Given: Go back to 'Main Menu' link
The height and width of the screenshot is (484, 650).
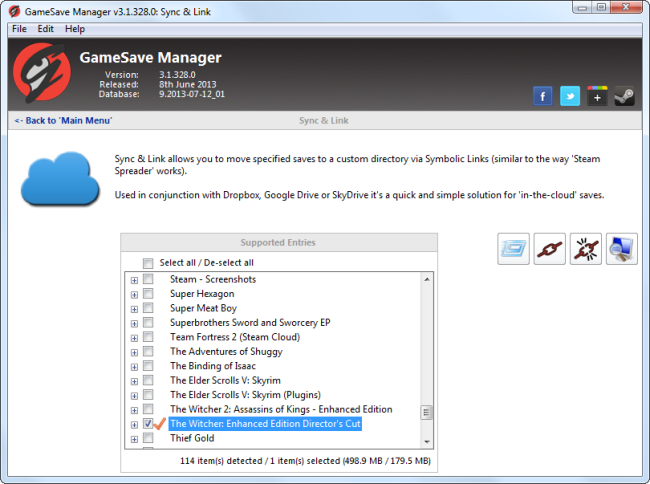Looking at the screenshot, I should pyautogui.click(x=63, y=120).
